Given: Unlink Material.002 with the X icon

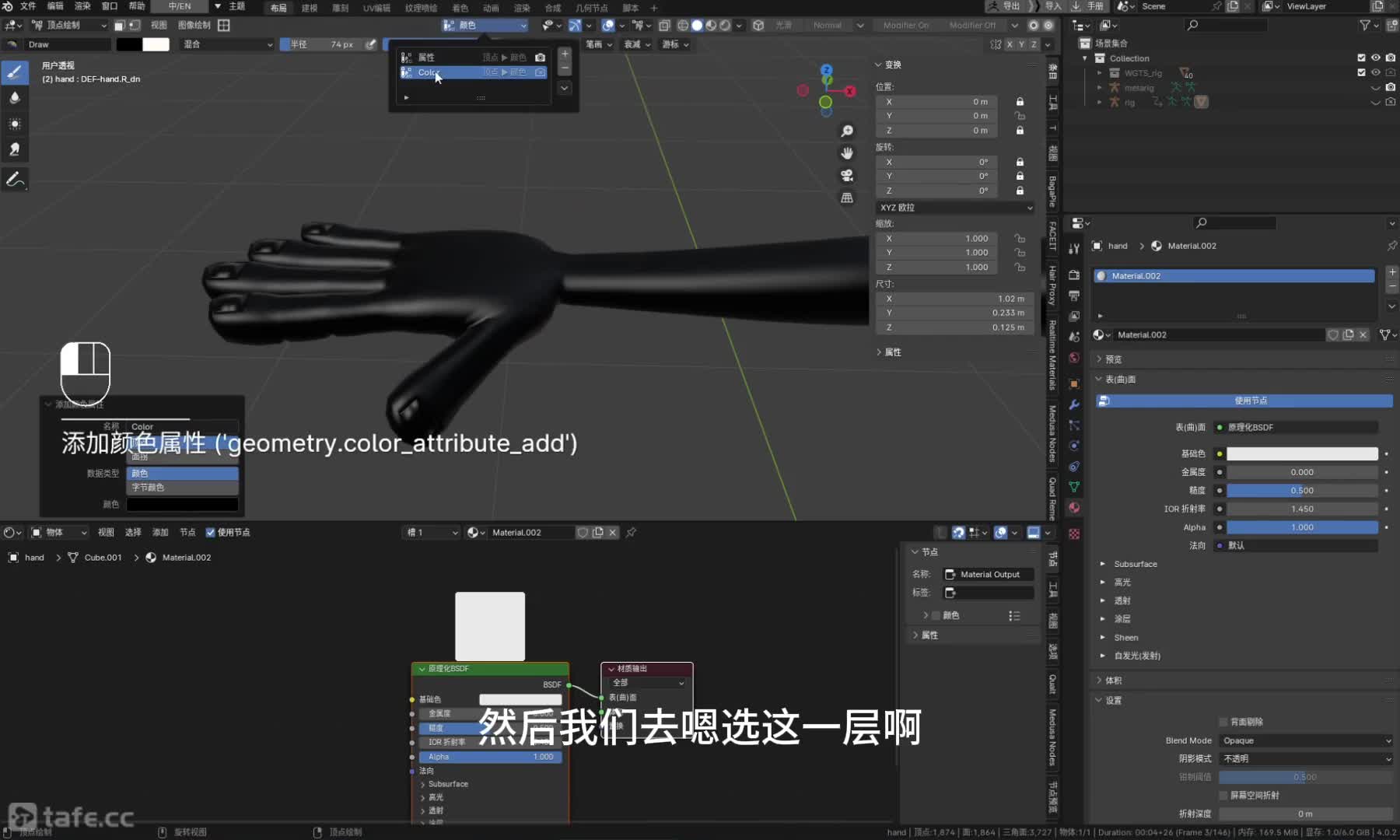Looking at the screenshot, I should (1363, 334).
